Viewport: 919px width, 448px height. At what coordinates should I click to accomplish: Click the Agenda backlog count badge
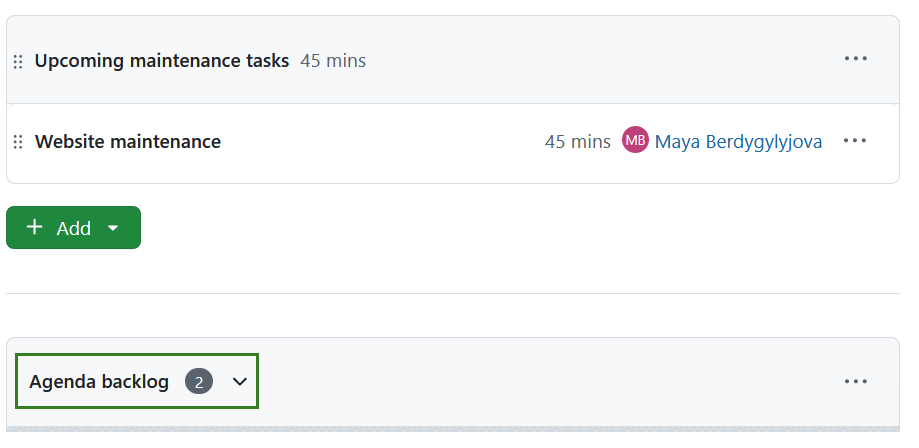click(199, 381)
